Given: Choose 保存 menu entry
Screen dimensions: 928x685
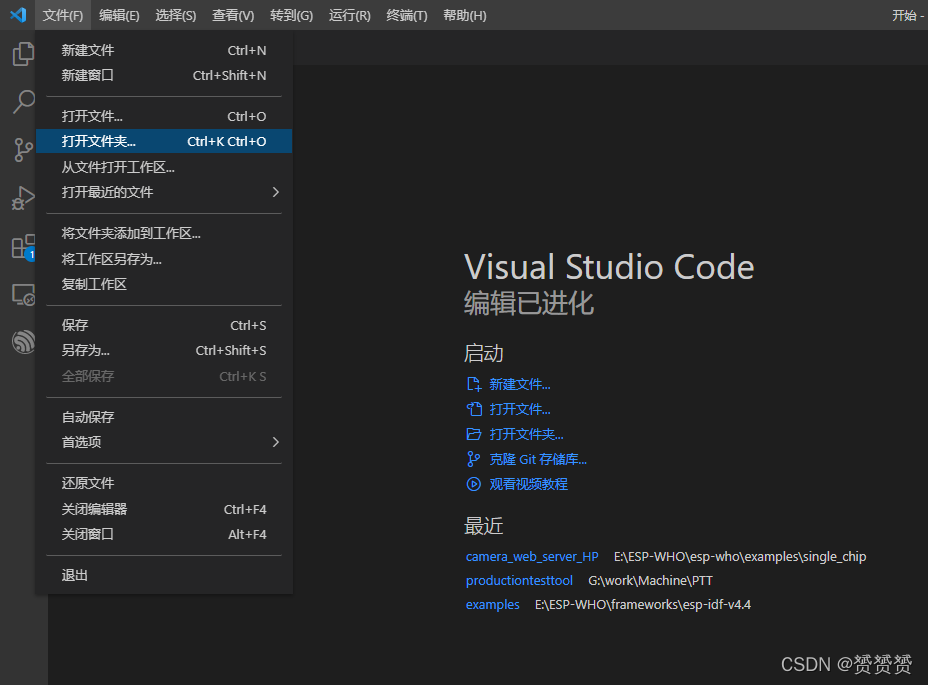Looking at the screenshot, I should click(164, 325).
